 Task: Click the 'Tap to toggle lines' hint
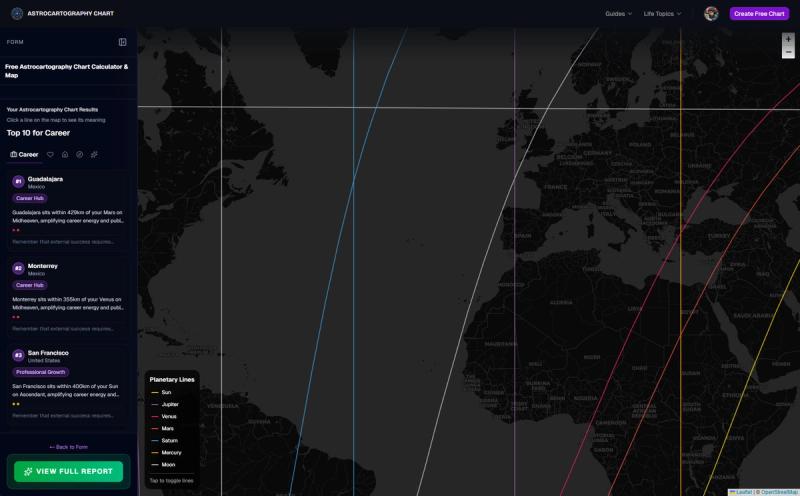[171, 481]
